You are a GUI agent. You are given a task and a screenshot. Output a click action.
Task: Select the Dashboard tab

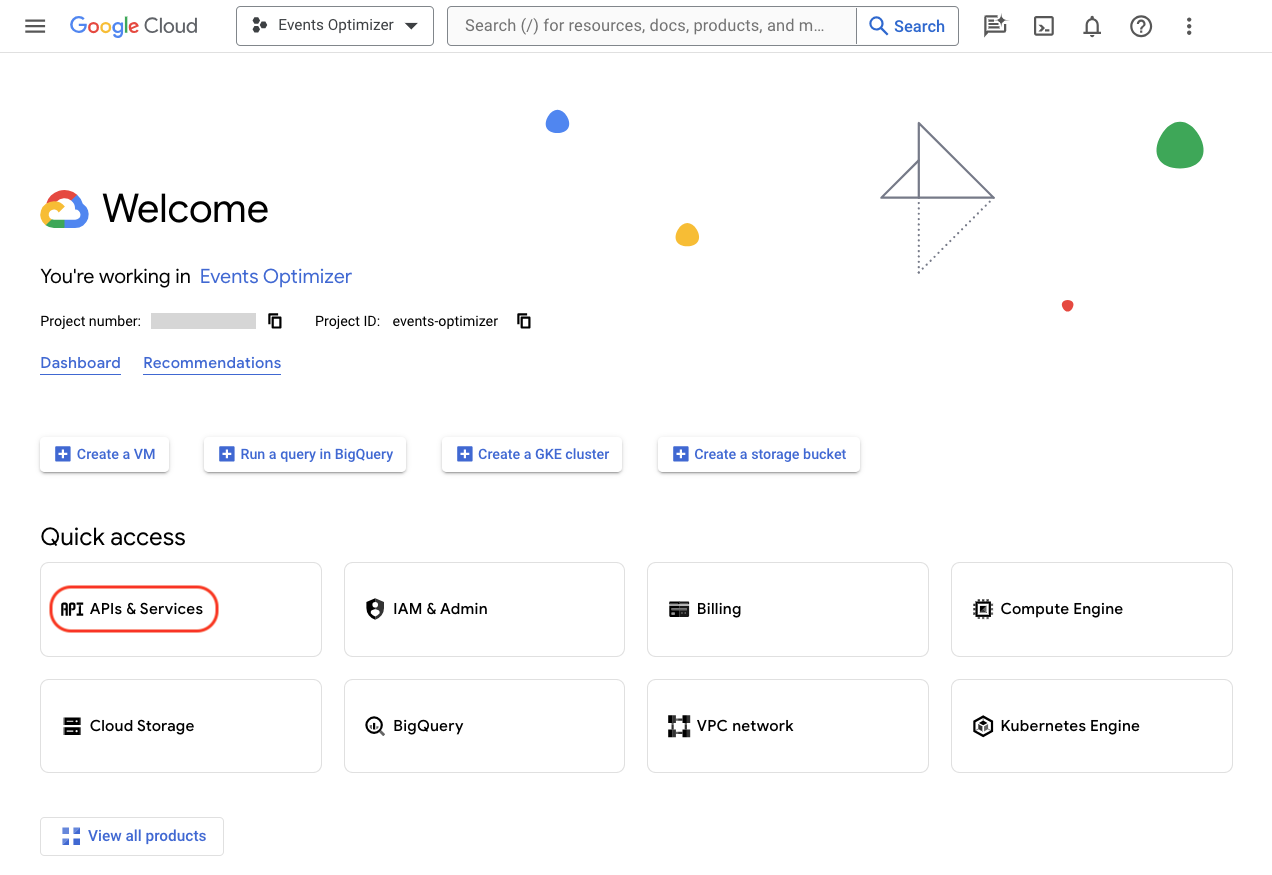coord(80,363)
